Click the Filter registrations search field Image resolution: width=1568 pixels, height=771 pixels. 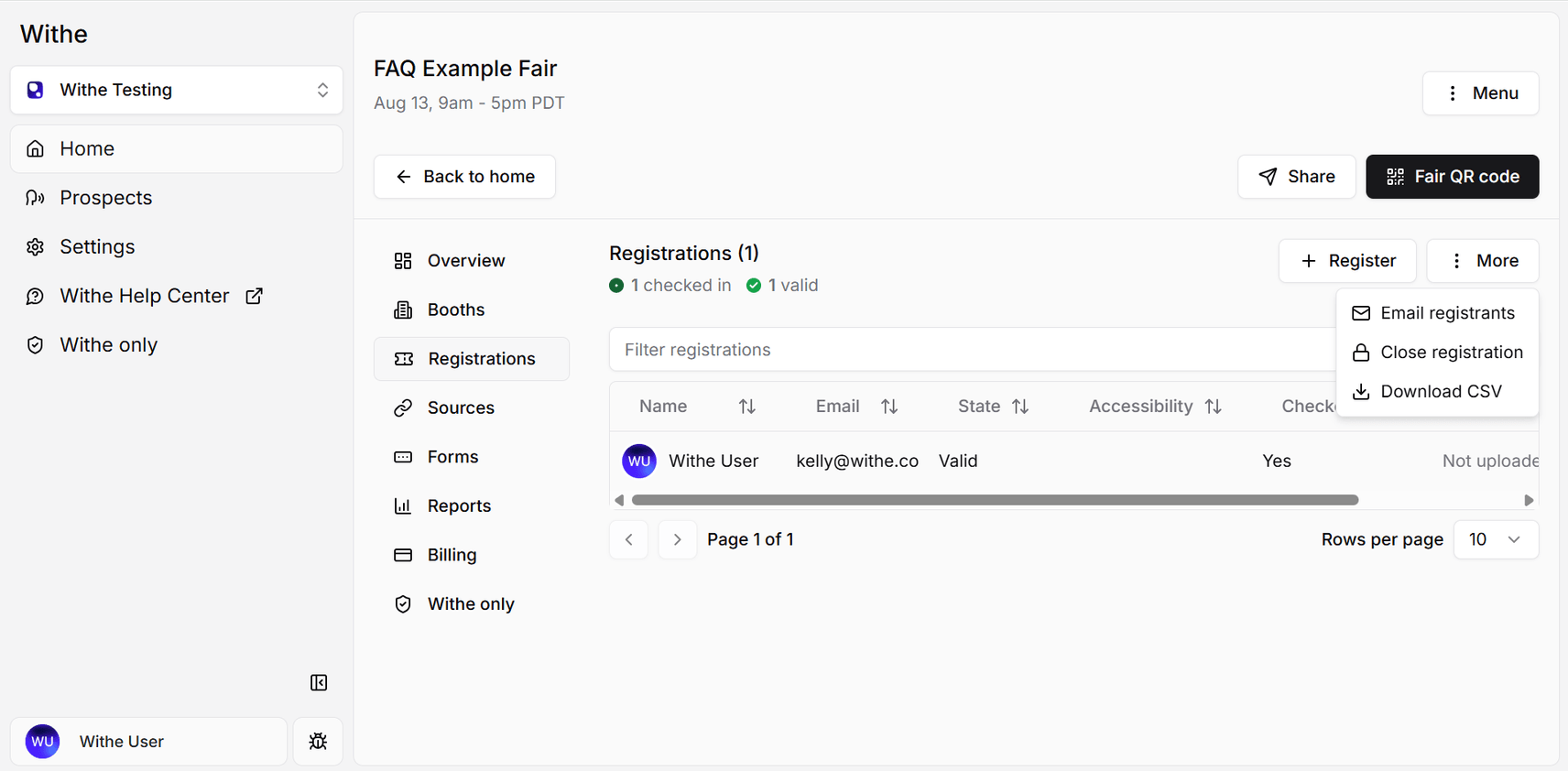pos(971,350)
